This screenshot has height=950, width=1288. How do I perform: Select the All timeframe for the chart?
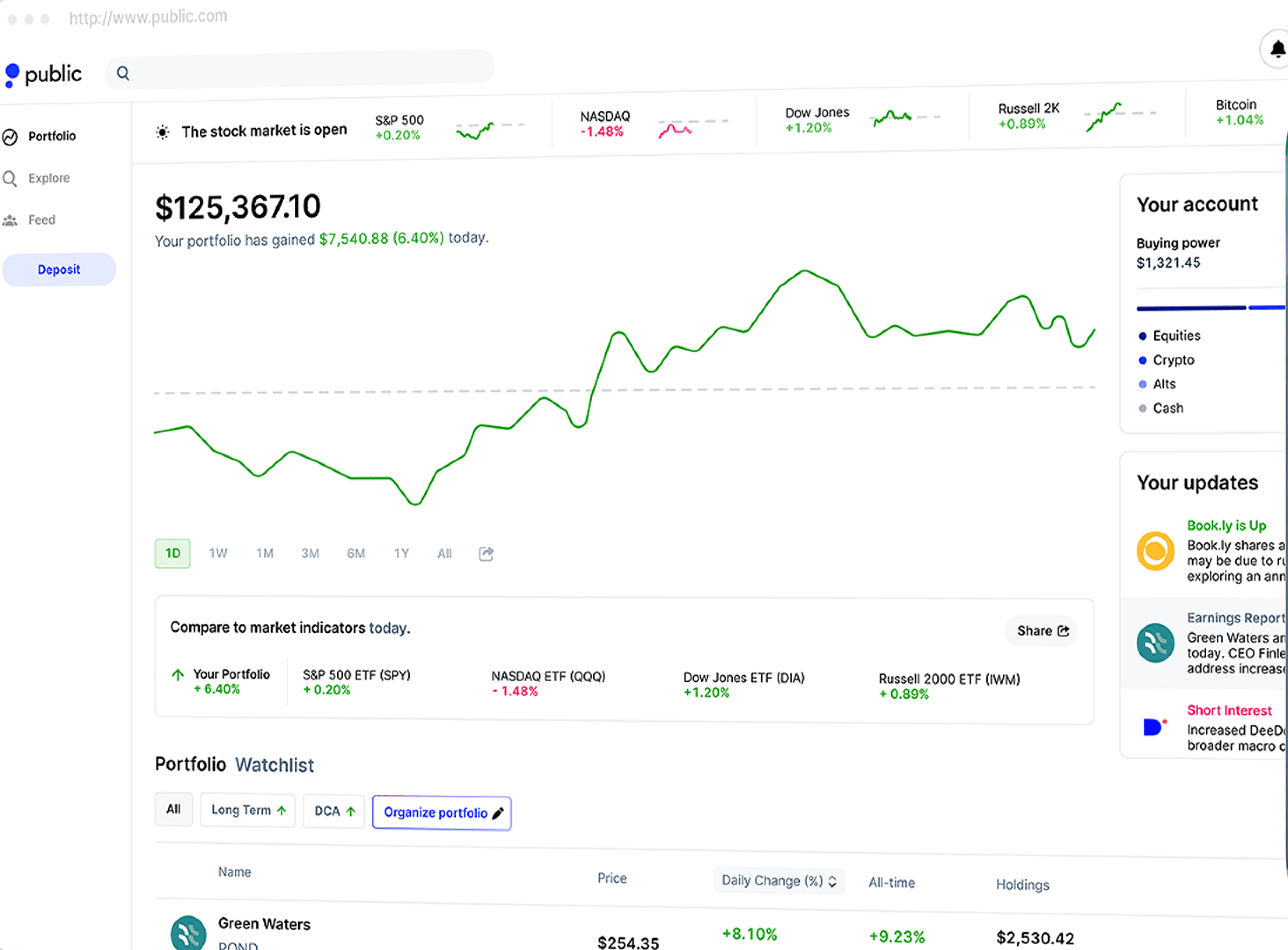click(x=444, y=553)
